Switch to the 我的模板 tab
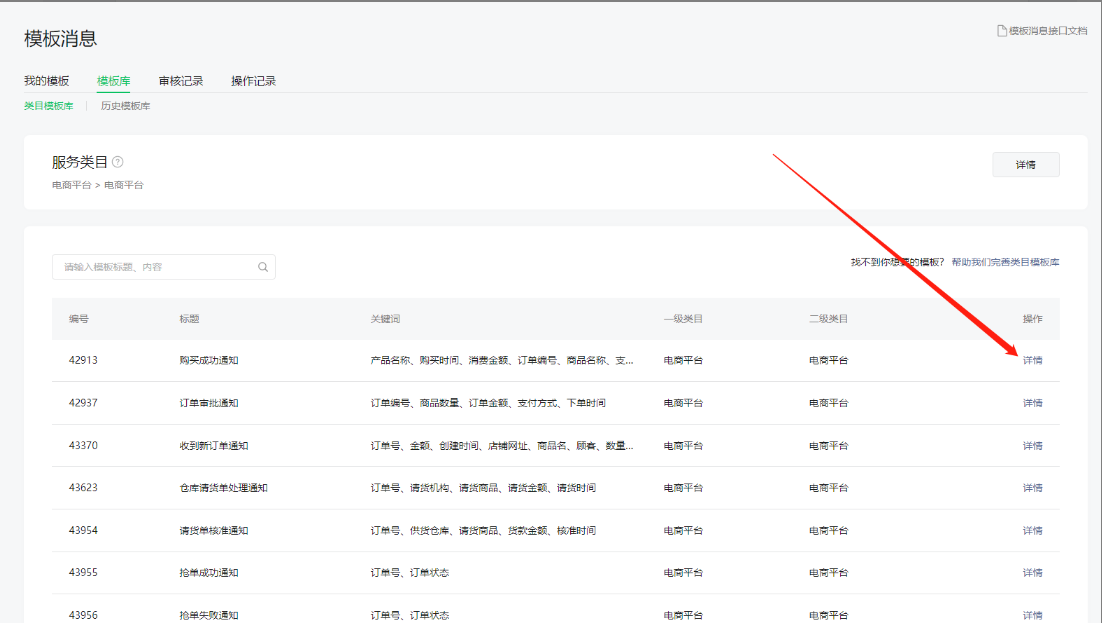Viewport: 1102px width, 623px height. click(x=47, y=81)
